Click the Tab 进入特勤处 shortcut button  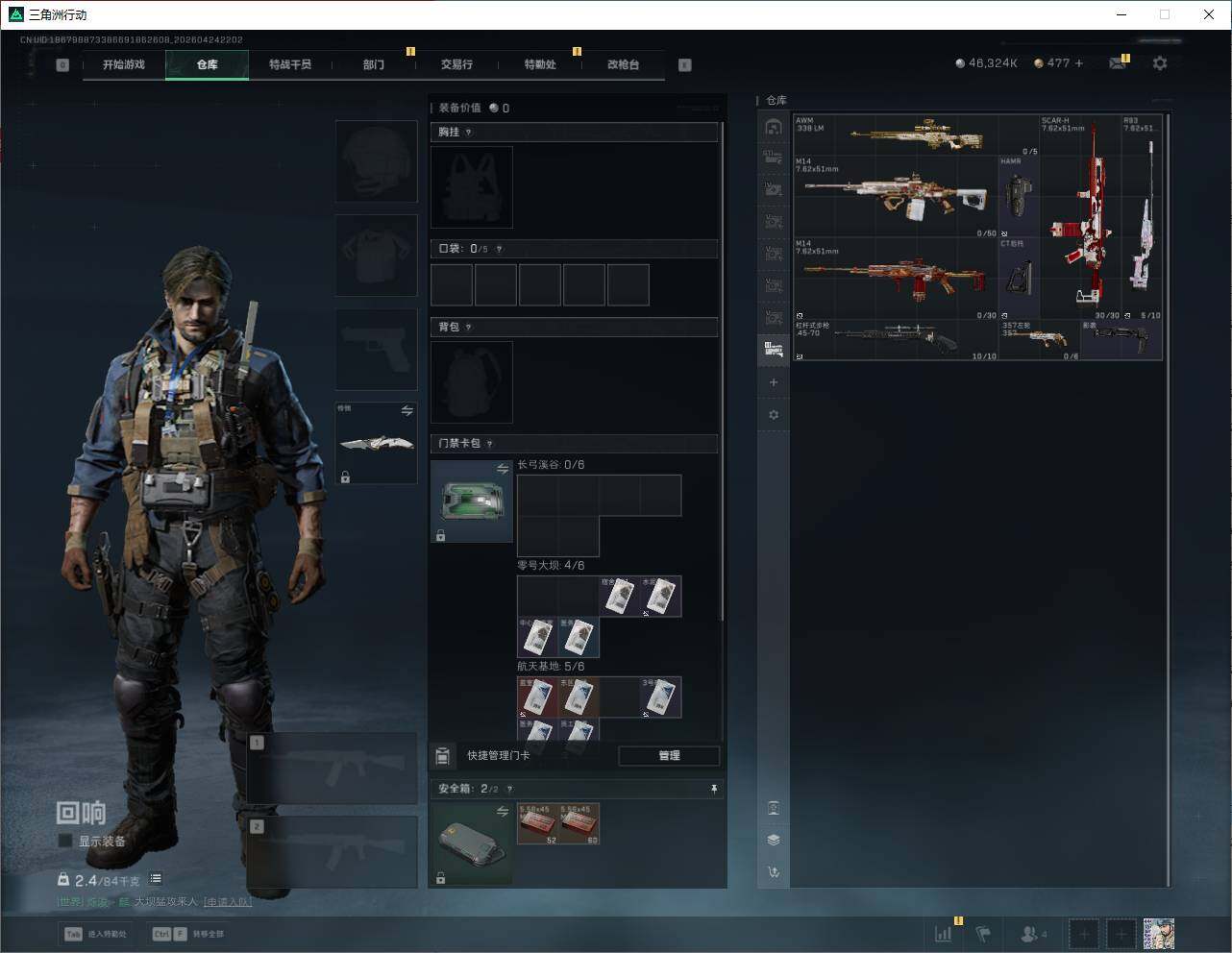click(96, 934)
